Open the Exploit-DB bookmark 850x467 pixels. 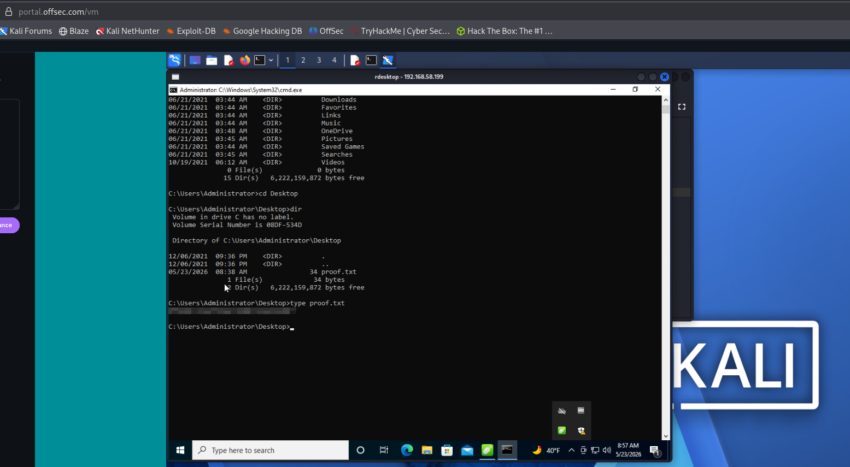[x=191, y=31]
